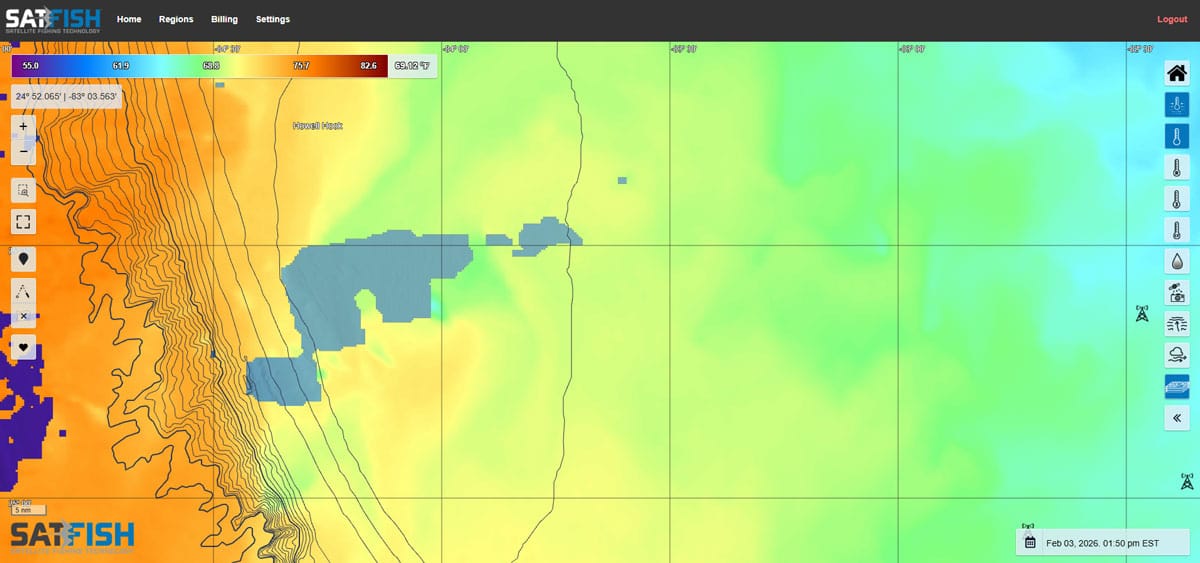
Task: Enter fullscreen map view
Action: tap(24, 221)
